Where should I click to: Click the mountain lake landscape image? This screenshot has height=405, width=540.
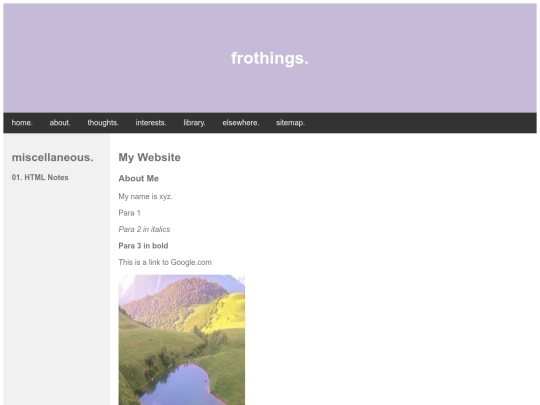point(182,340)
